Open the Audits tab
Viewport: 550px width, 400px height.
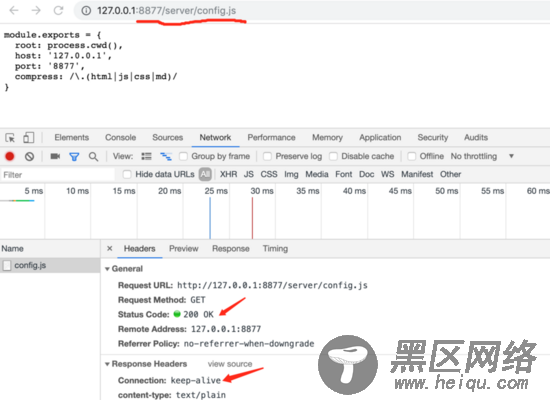coord(476,138)
